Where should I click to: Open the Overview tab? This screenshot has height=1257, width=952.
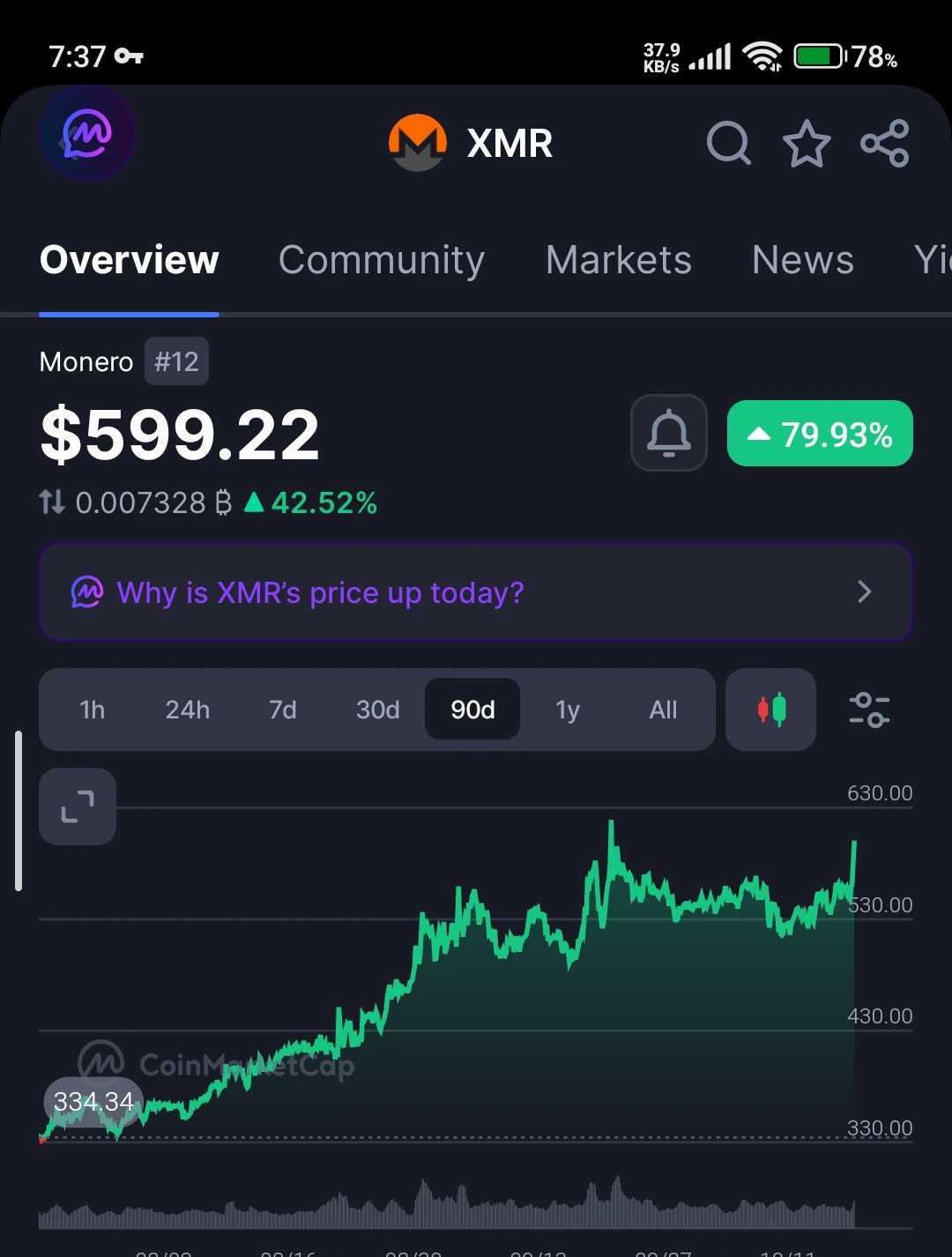tap(130, 260)
